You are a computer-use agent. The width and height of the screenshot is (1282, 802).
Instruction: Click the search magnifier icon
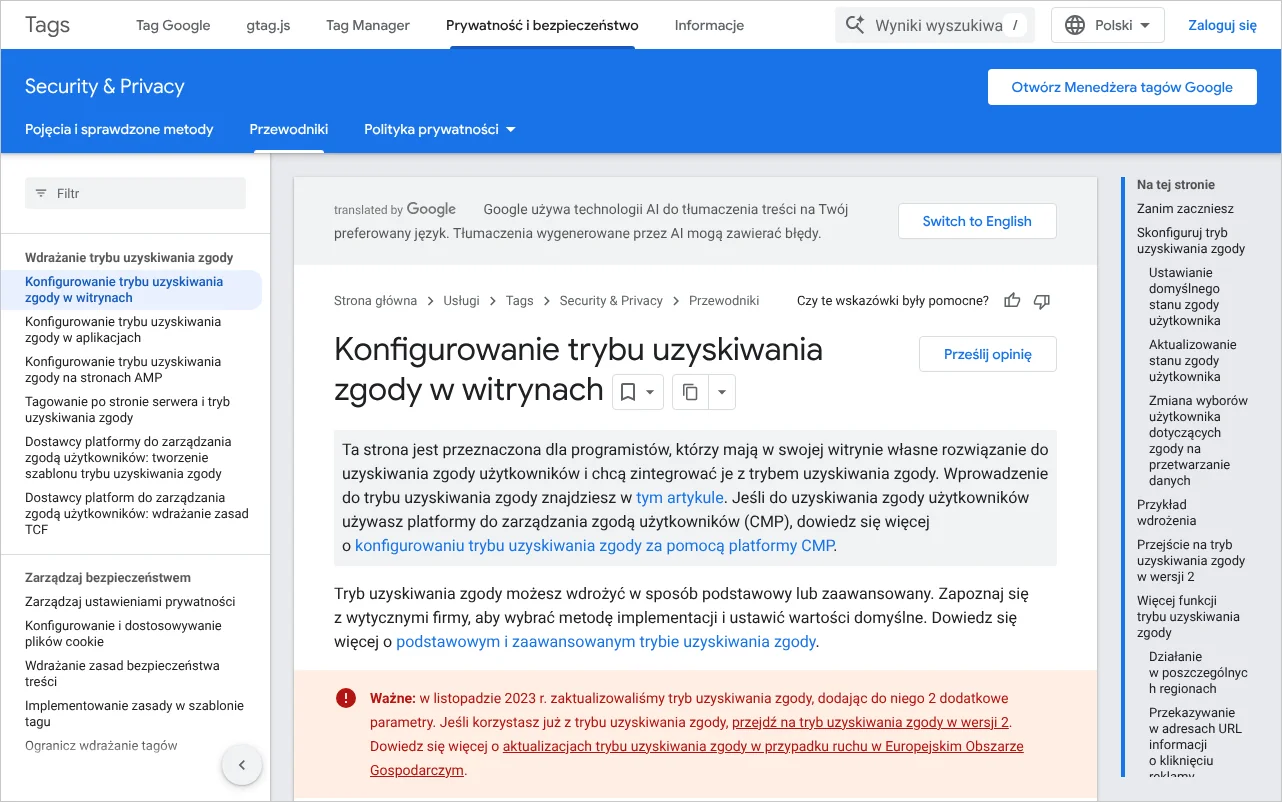pos(855,25)
